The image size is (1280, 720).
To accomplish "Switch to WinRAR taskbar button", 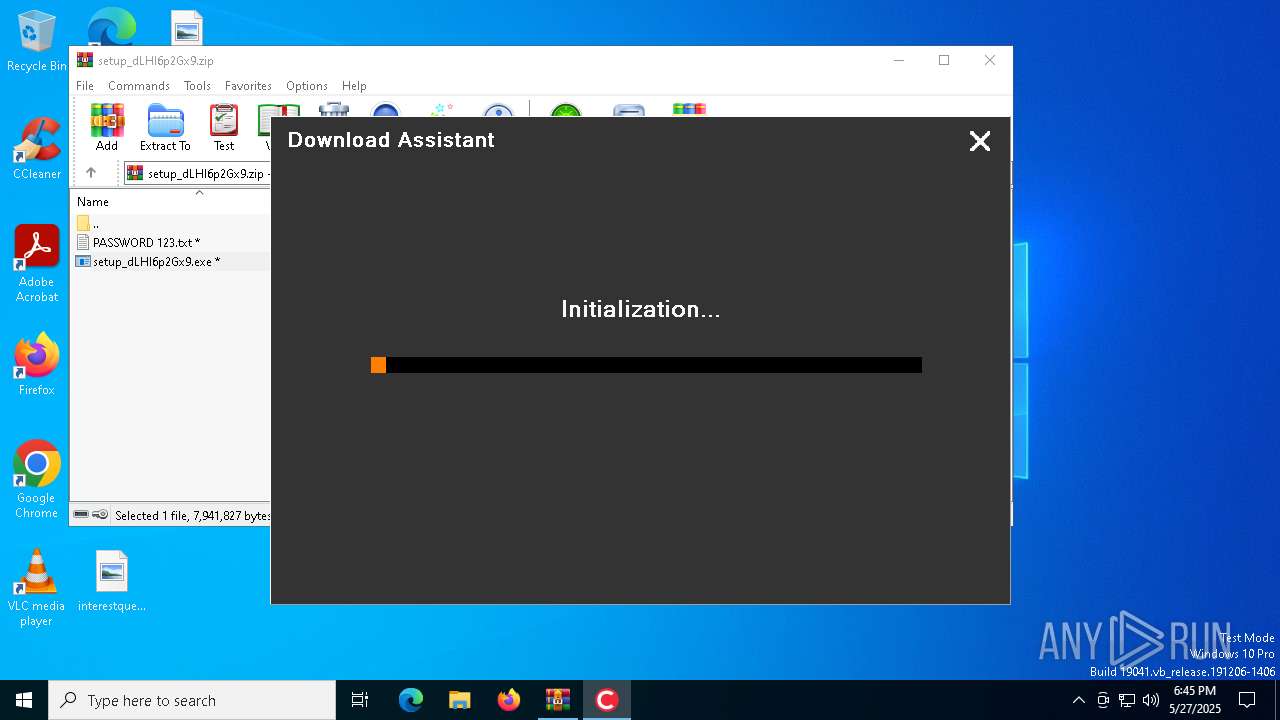I will point(558,700).
